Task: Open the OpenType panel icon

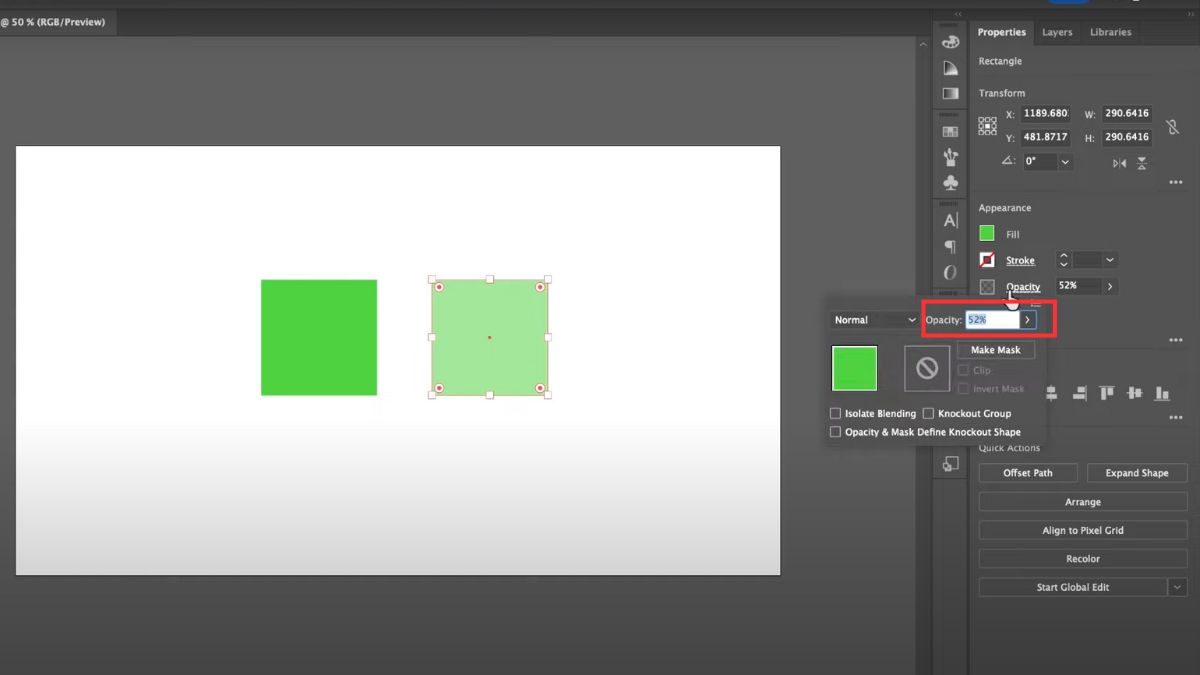Action: point(951,272)
